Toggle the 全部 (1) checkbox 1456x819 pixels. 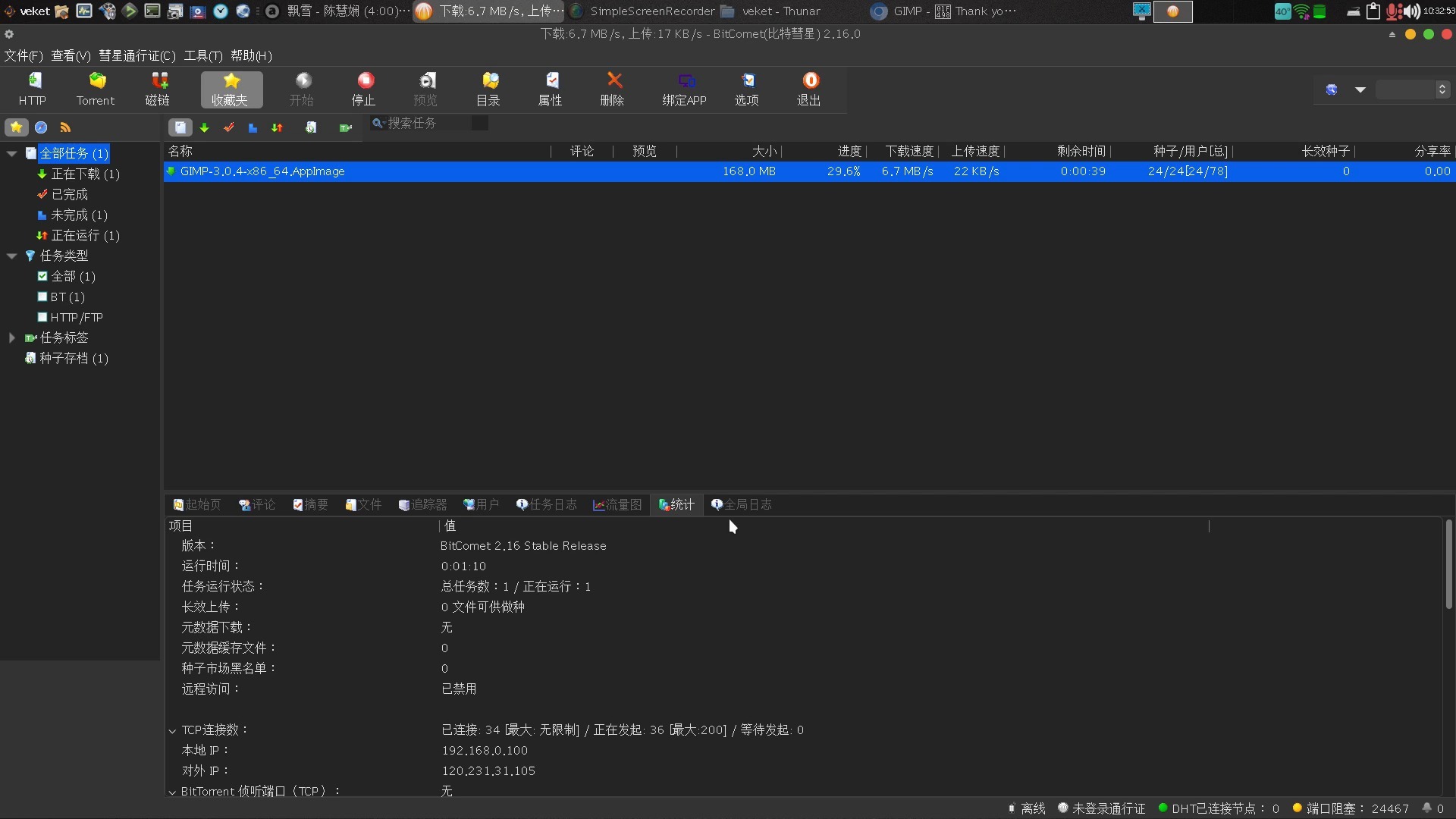(42, 276)
